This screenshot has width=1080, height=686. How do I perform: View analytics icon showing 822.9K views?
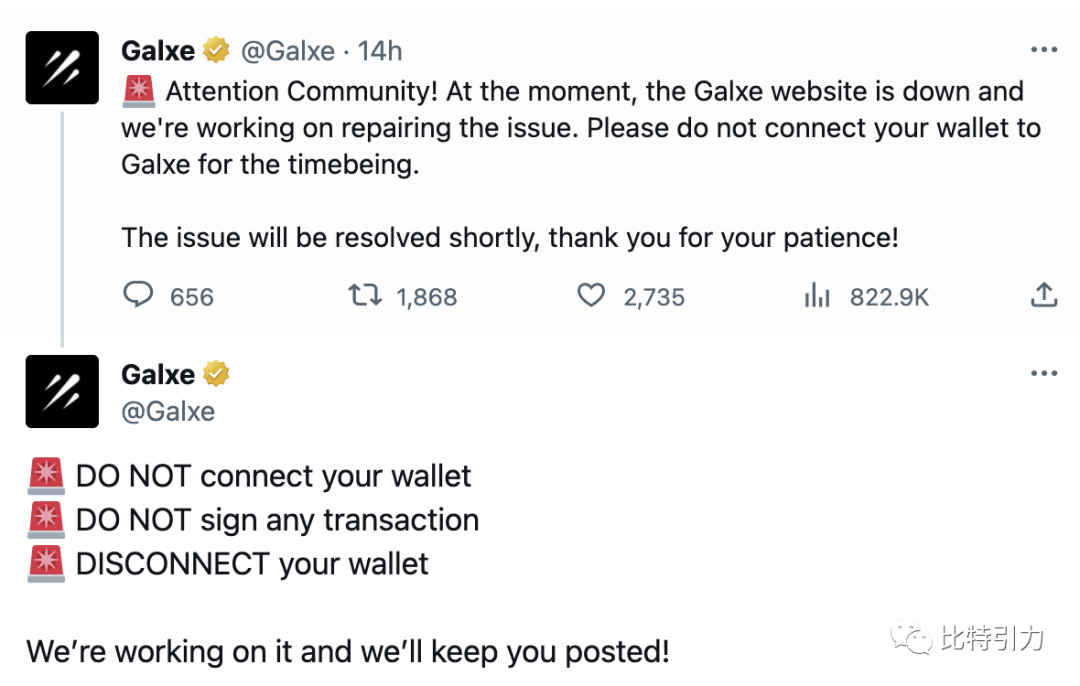click(817, 295)
